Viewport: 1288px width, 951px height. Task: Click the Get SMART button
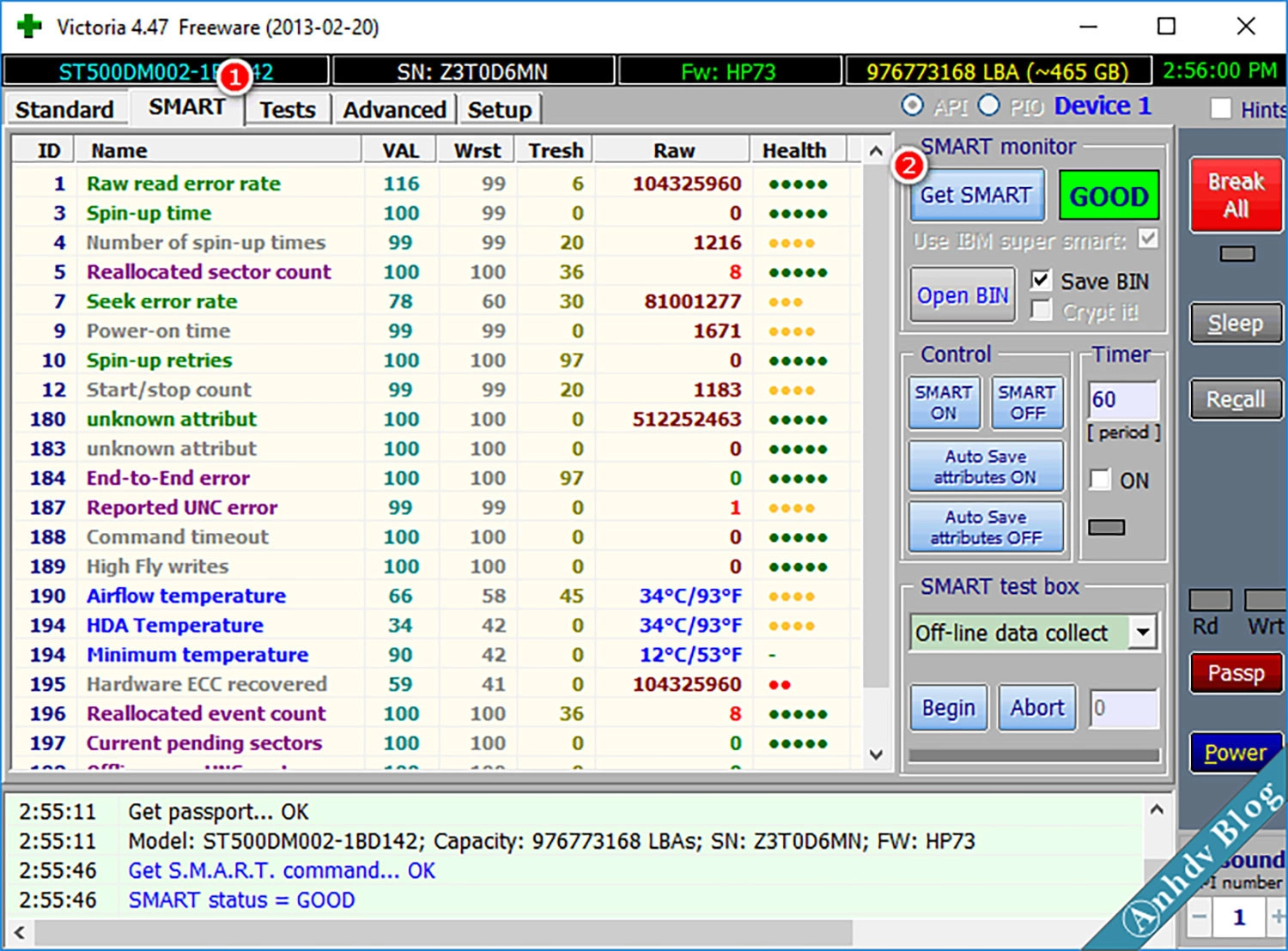click(x=976, y=196)
